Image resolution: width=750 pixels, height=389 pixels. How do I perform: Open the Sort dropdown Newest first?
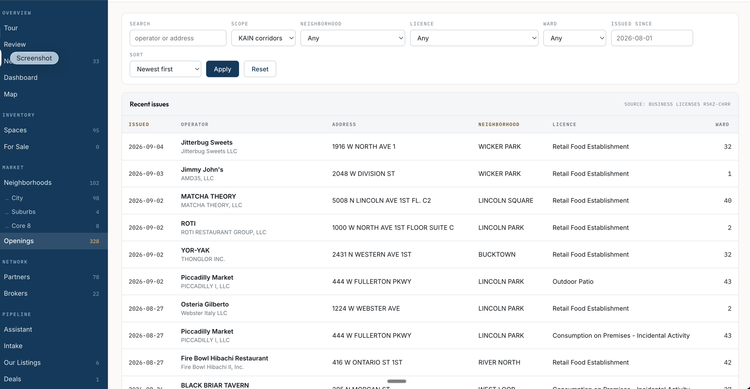tap(165, 69)
